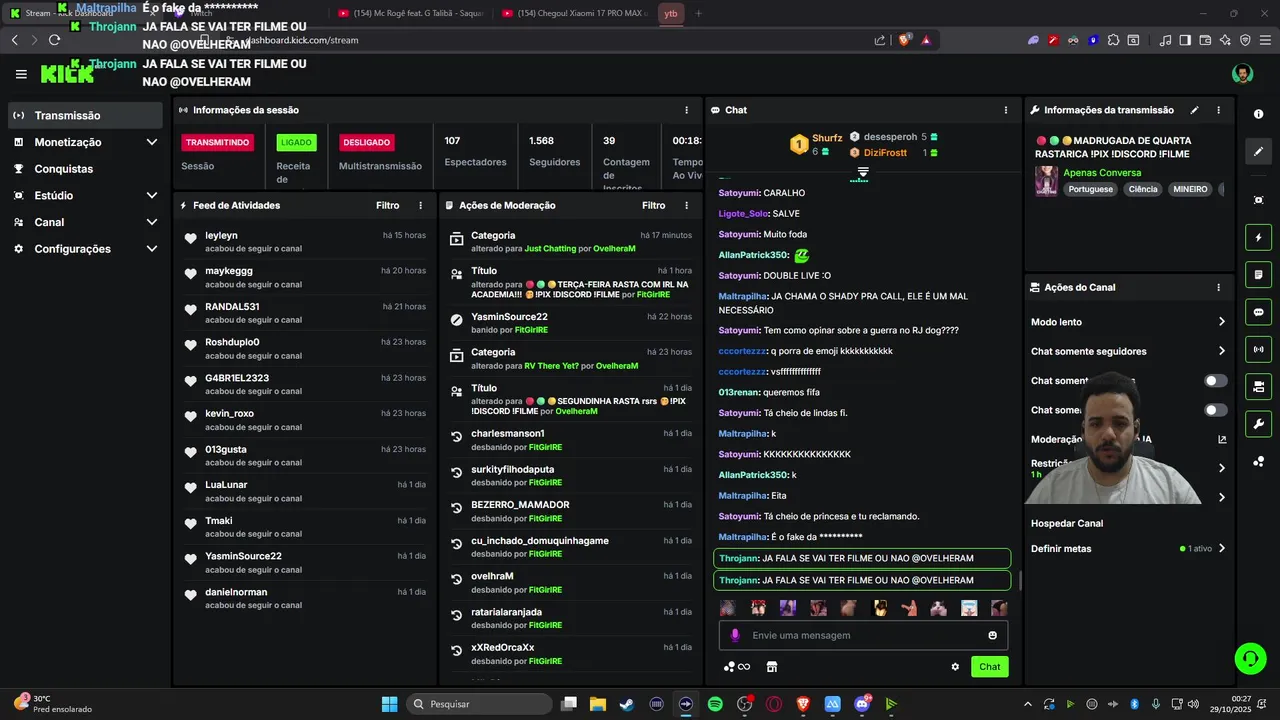Viewport: 1280px width, 720px height.
Task: Toggle the lightning bolt panel icon
Action: point(1258,238)
